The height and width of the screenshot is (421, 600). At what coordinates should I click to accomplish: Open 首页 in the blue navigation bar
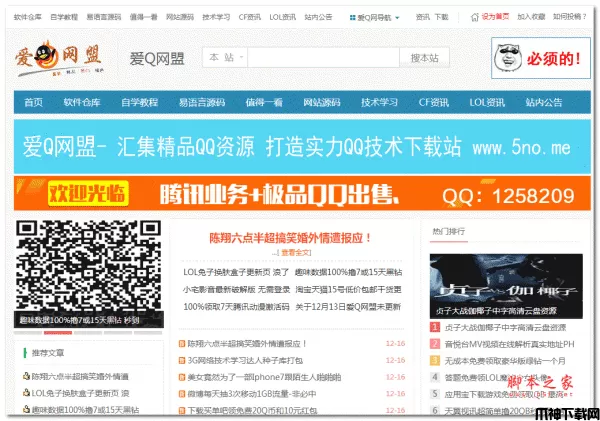(33, 102)
